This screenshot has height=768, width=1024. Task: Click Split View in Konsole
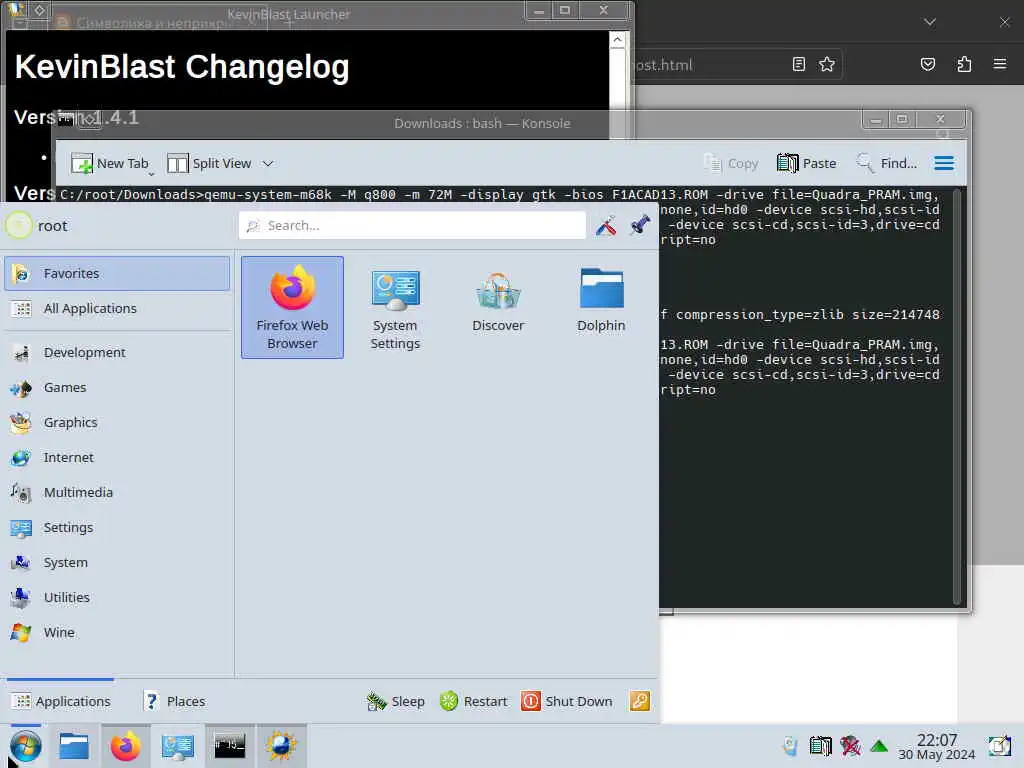click(x=210, y=163)
